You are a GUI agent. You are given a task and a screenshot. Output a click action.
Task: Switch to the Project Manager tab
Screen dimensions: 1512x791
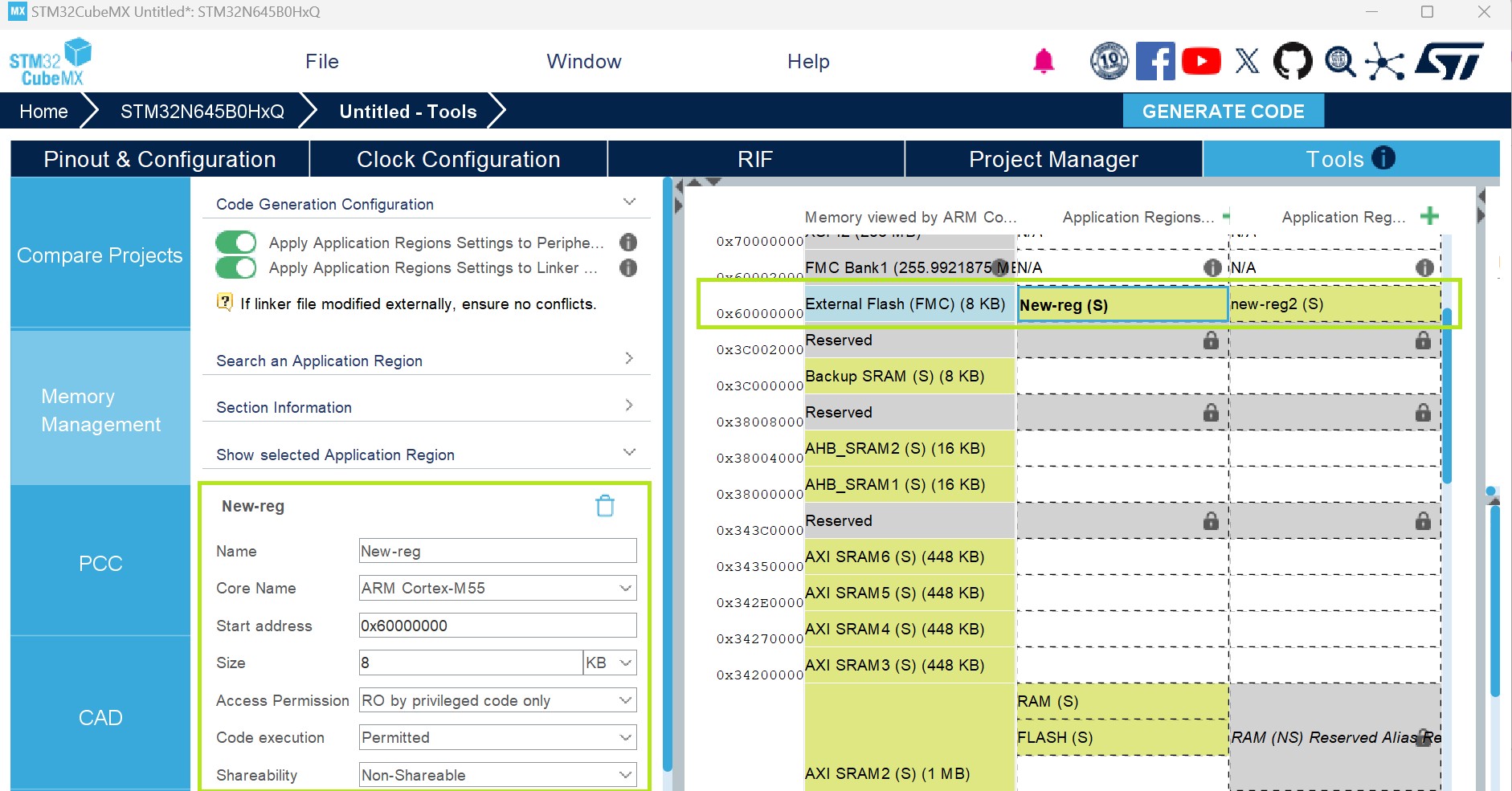click(x=1053, y=159)
